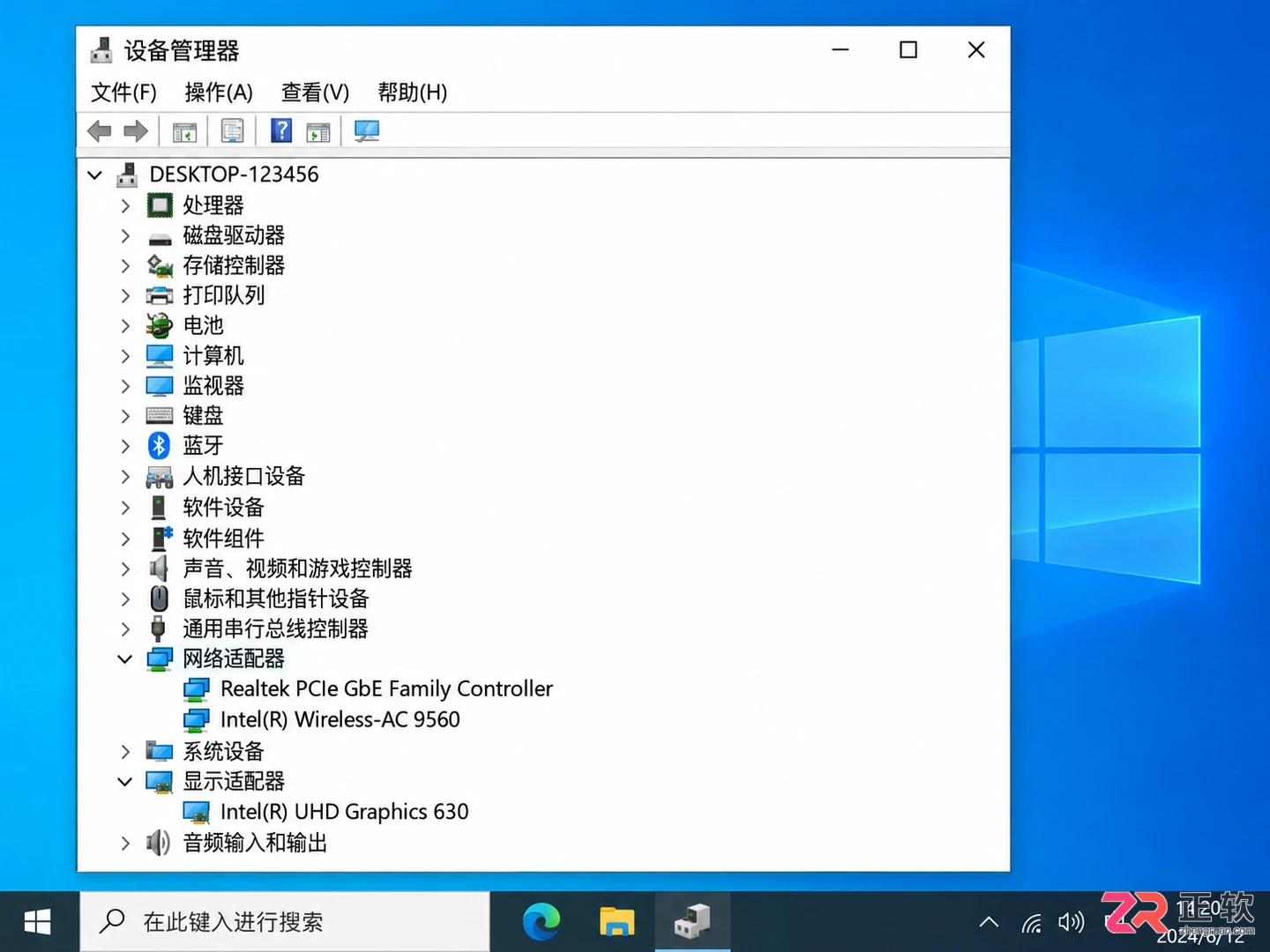Open Properties from the toolbar icon

click(x=232, y=131)
